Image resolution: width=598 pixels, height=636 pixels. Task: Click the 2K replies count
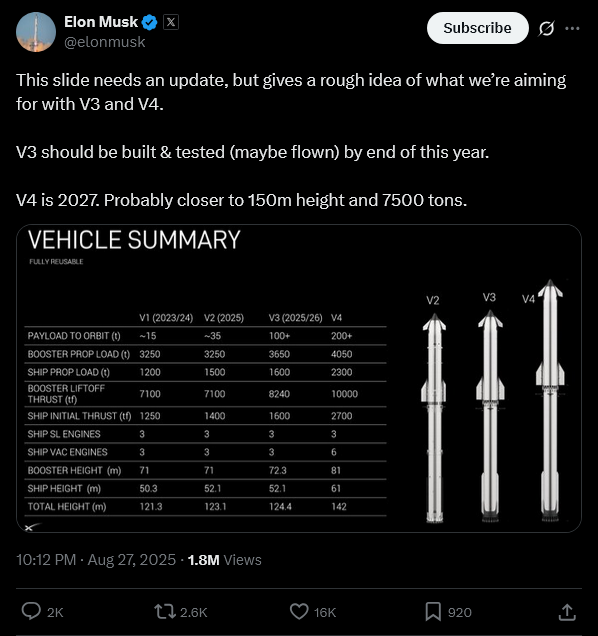pyautogui.click(x=55, y=612)
